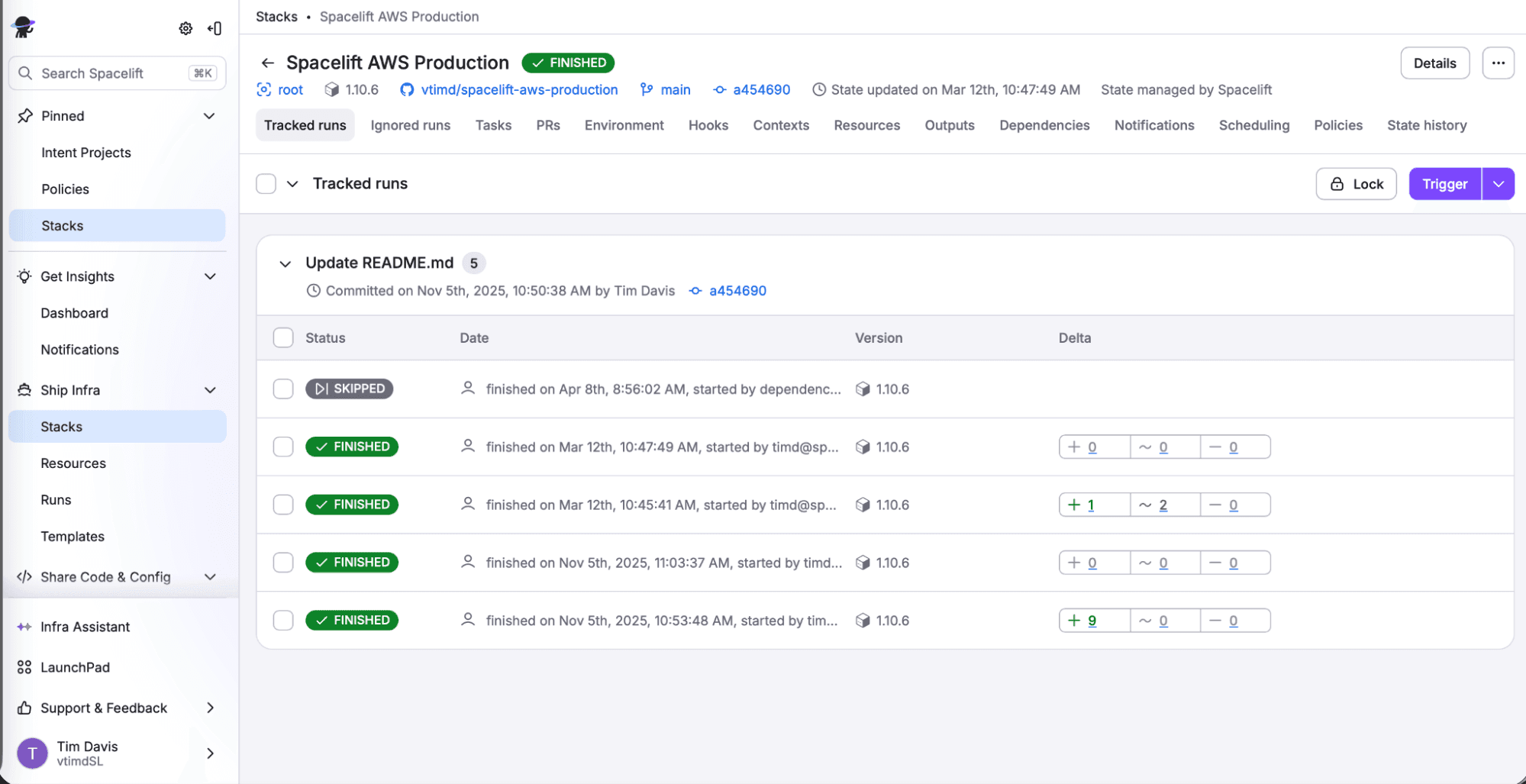
Task: Click the LaunchPad grid icon
Action: pyautogui.click(x=24, y=667)
